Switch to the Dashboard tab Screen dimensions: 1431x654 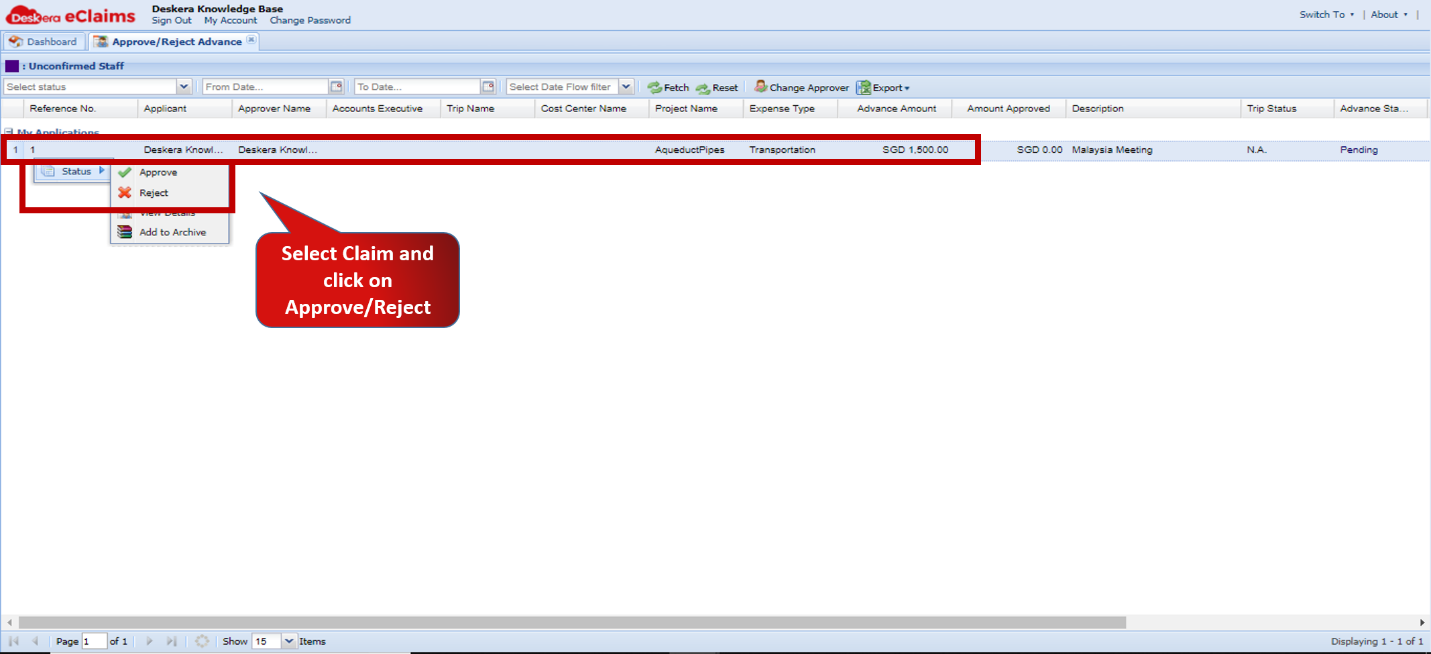[x=43, y=41]
